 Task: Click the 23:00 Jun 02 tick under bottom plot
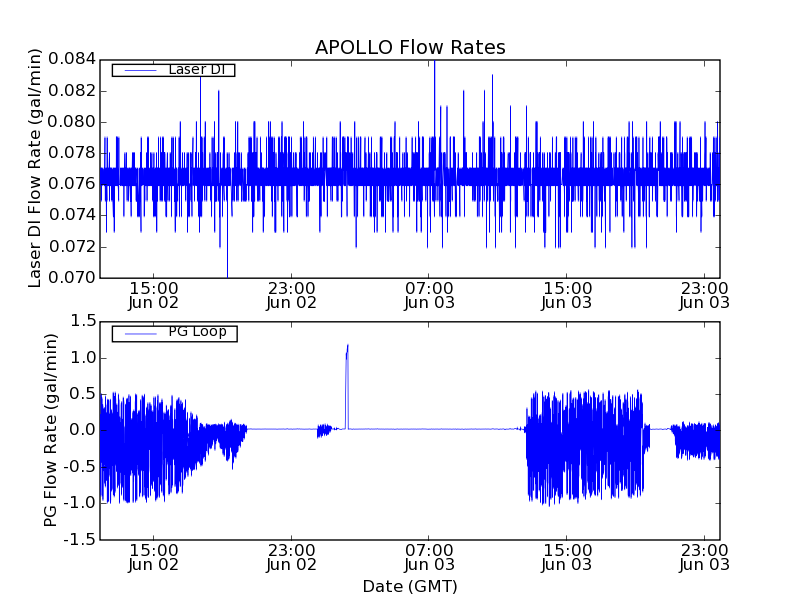[x=291, y=557]
